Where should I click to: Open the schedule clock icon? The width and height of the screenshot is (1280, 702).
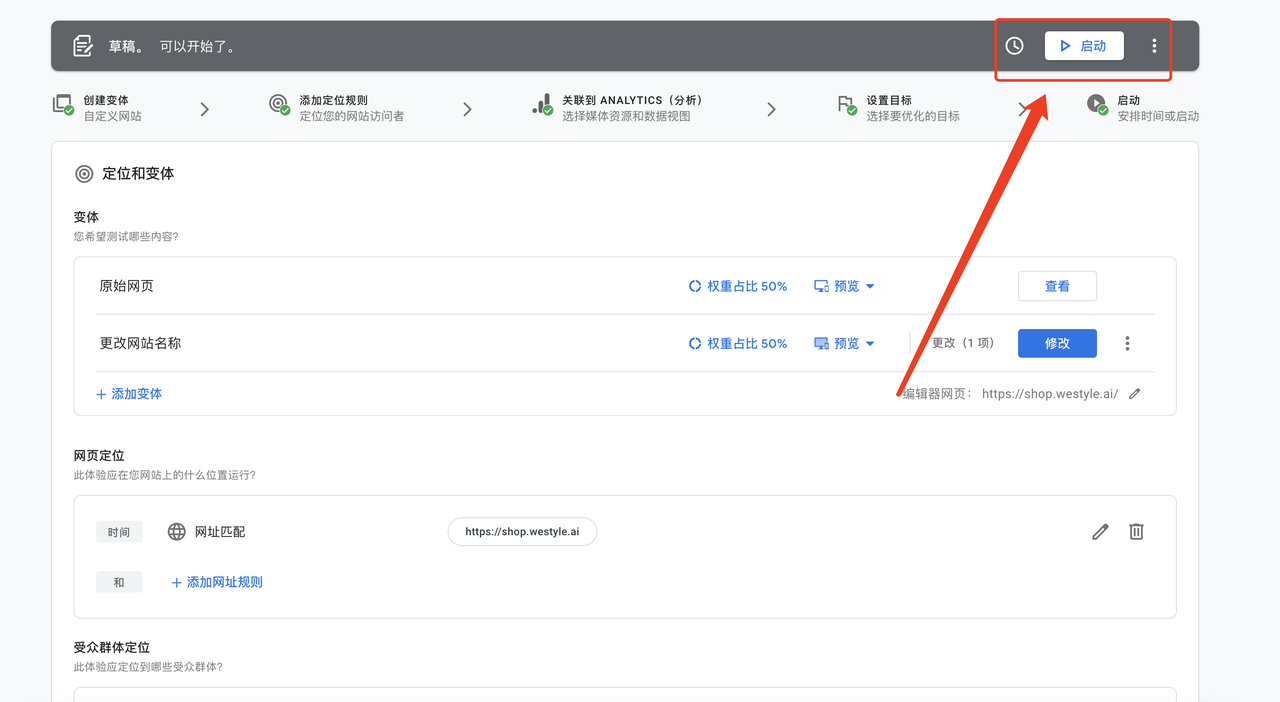point(1014,46)
